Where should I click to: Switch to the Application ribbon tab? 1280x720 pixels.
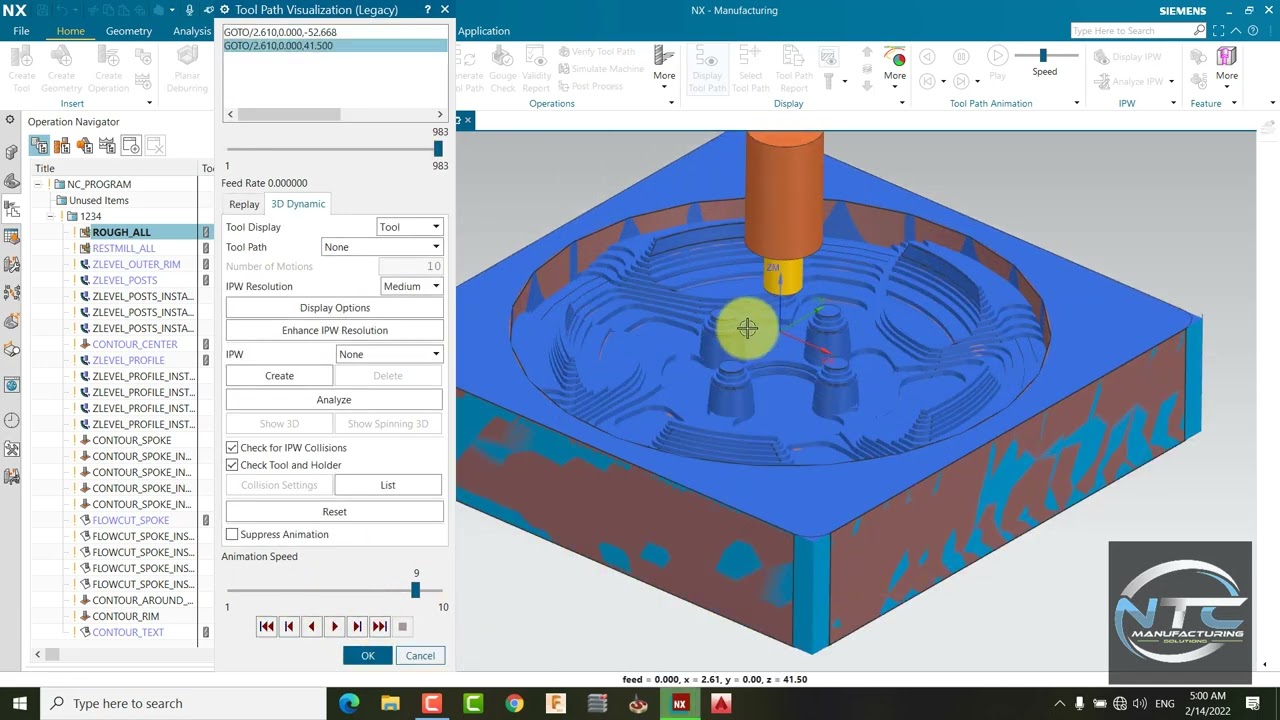484,31
